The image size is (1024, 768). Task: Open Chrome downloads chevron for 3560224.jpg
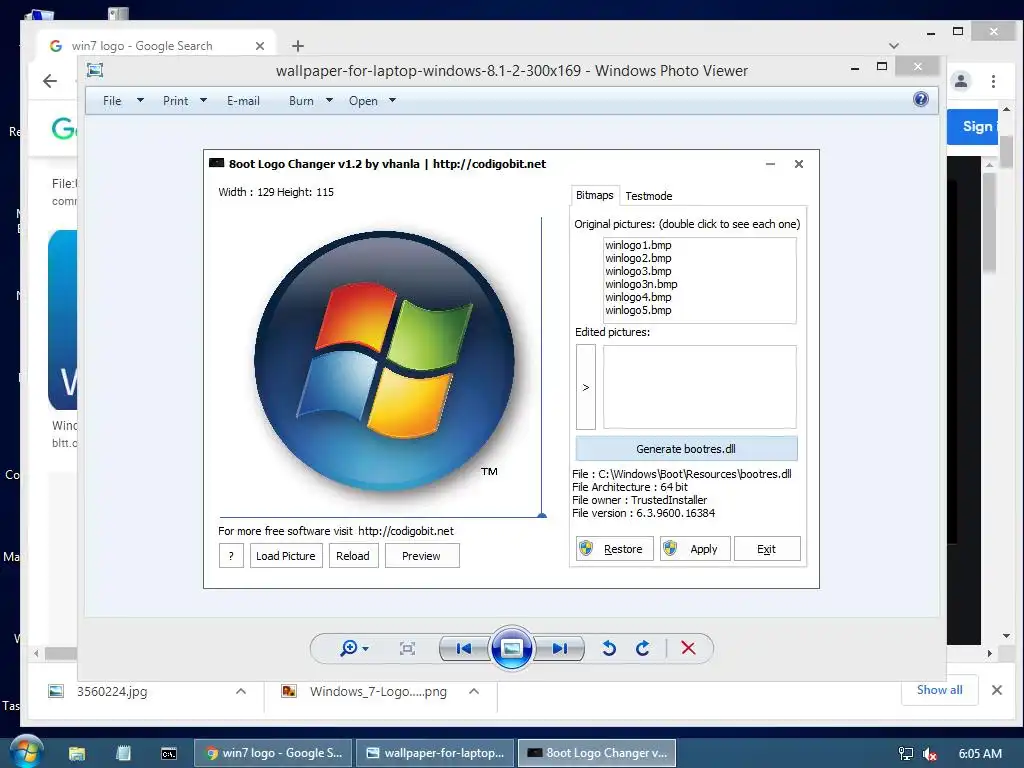[241, 692]
